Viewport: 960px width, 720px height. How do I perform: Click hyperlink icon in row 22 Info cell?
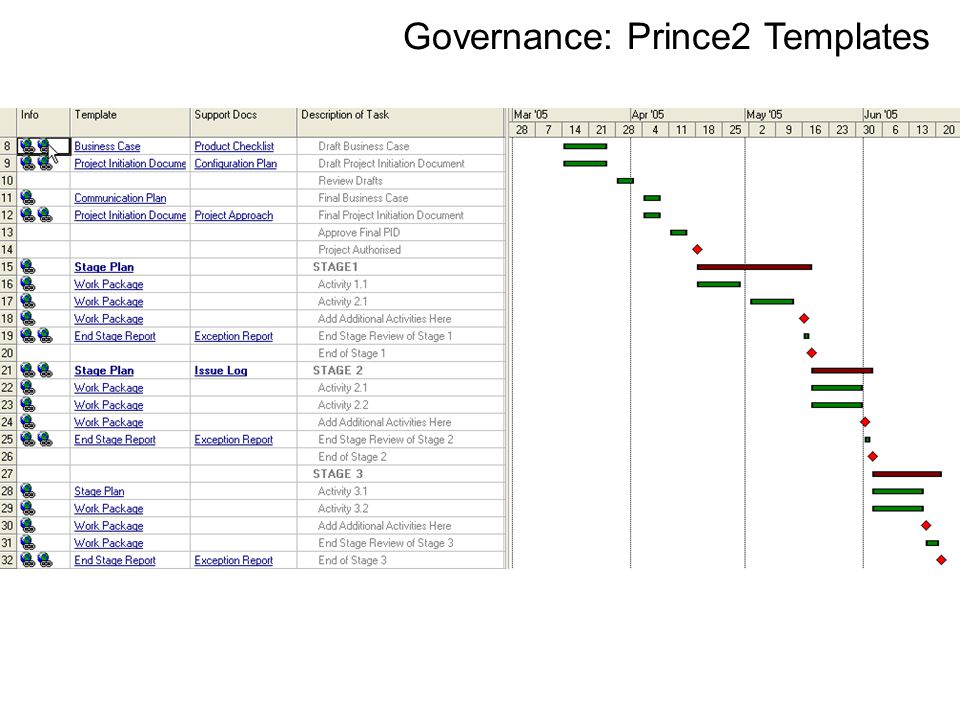[28, 388]
